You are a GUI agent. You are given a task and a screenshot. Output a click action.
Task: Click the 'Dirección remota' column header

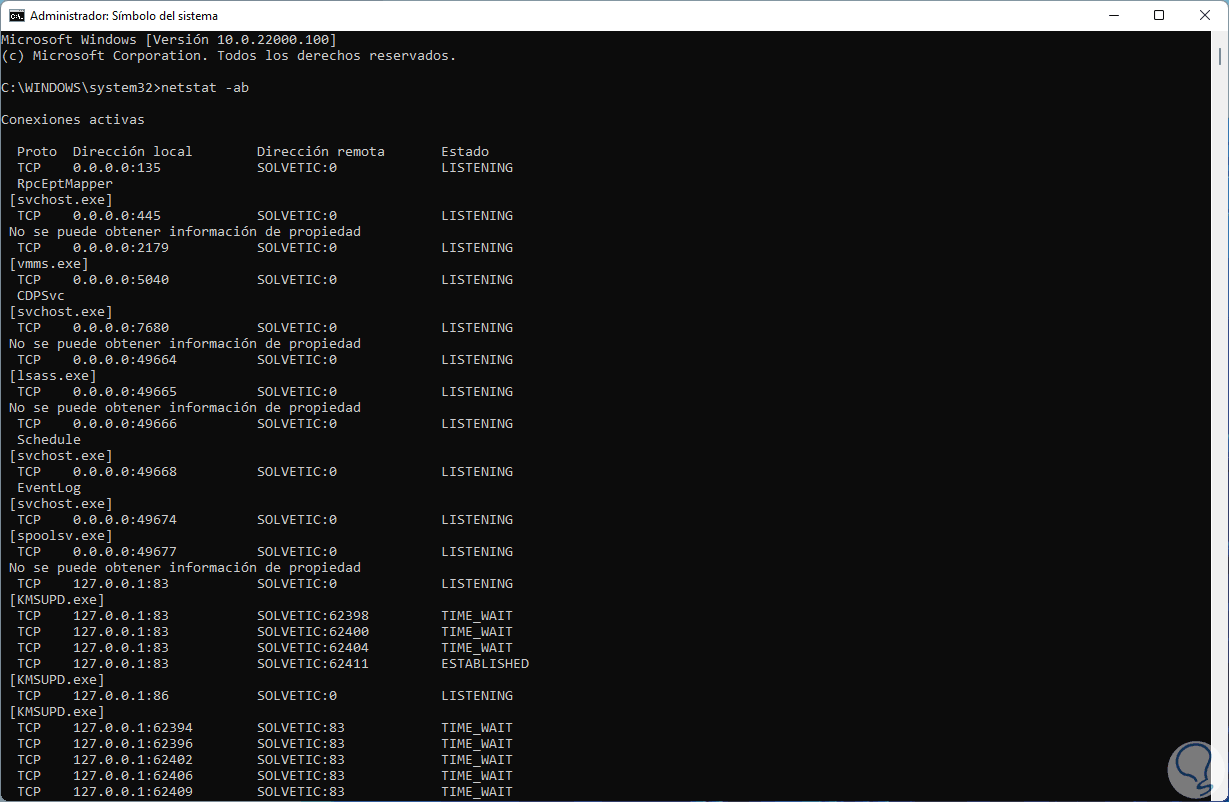tap(321, 152)
